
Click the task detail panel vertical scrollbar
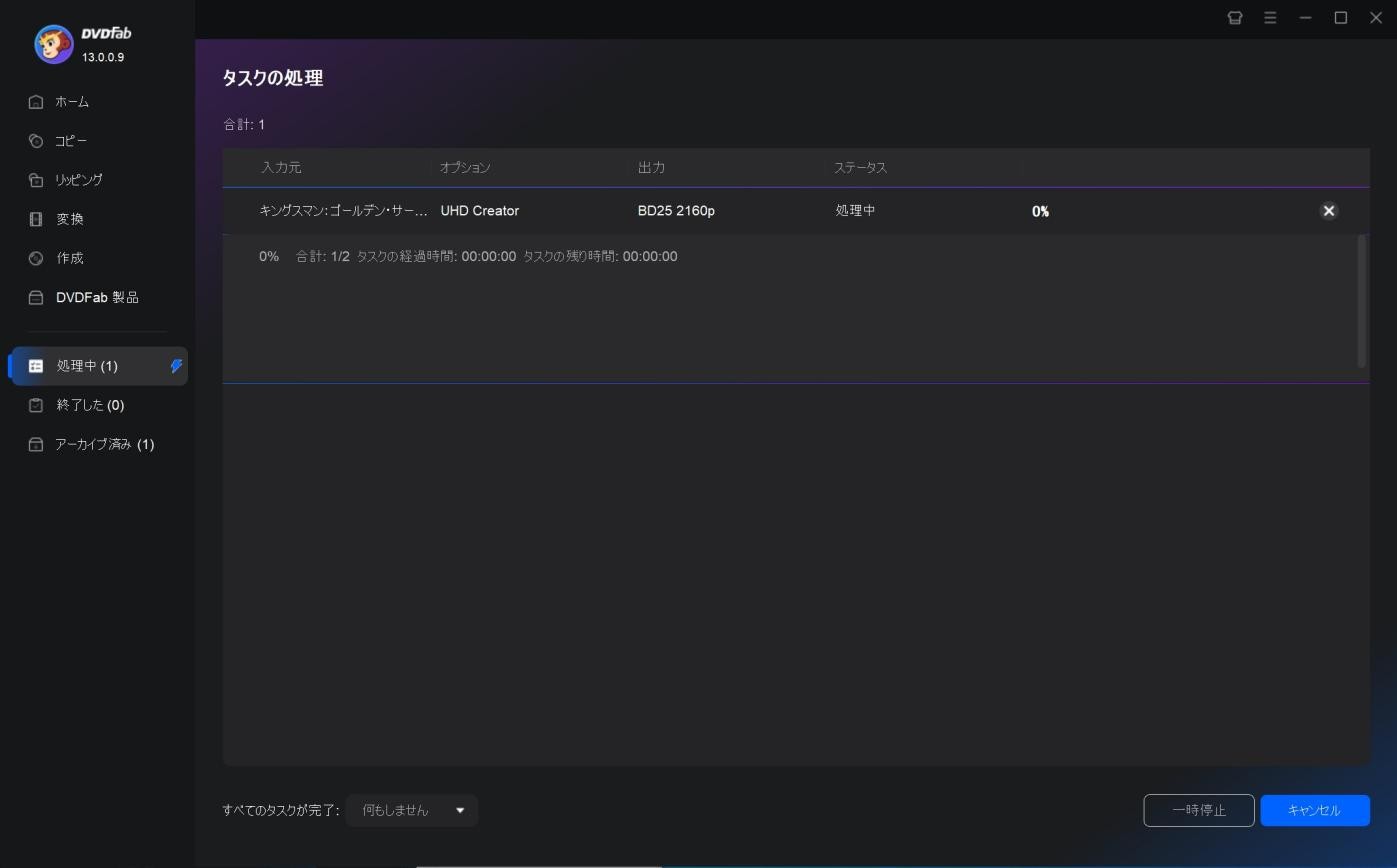tap(1361, 301)
